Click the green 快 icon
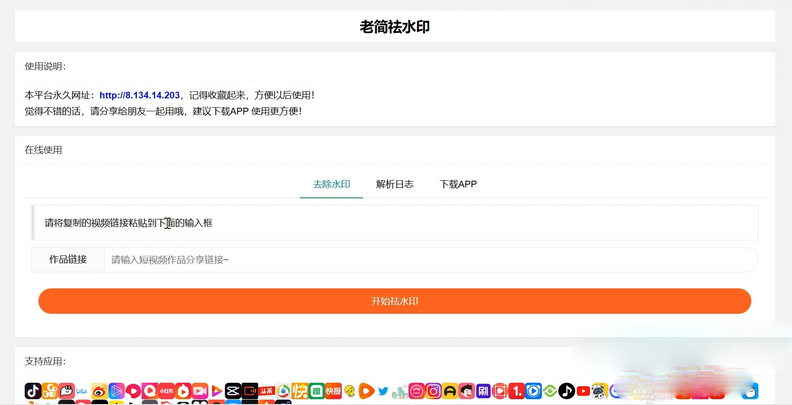 tap(300, 391)
